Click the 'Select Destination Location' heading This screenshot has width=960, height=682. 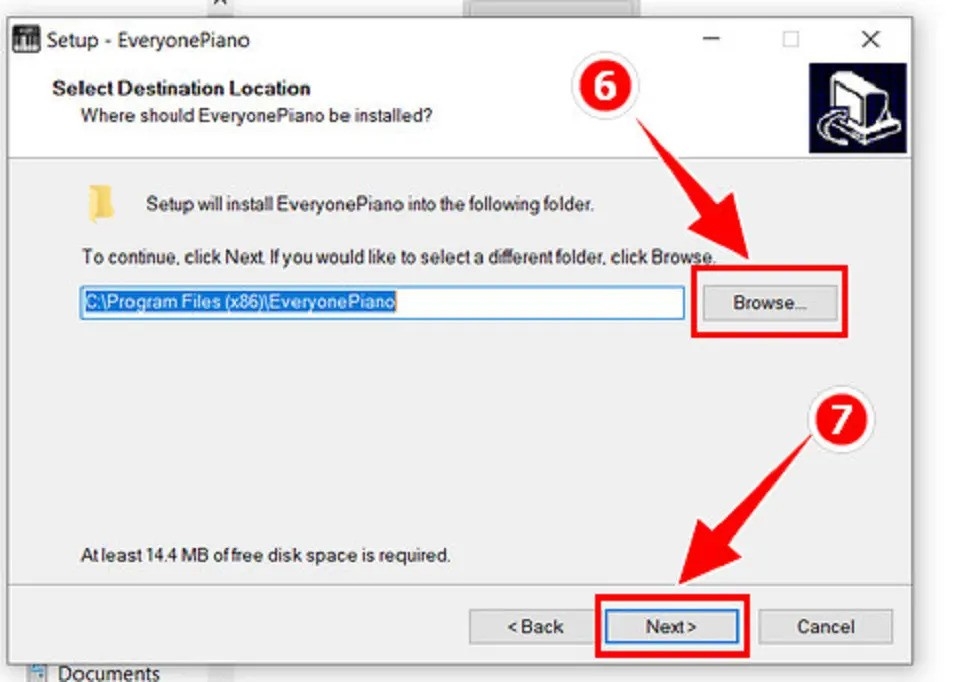click(181, 88)
